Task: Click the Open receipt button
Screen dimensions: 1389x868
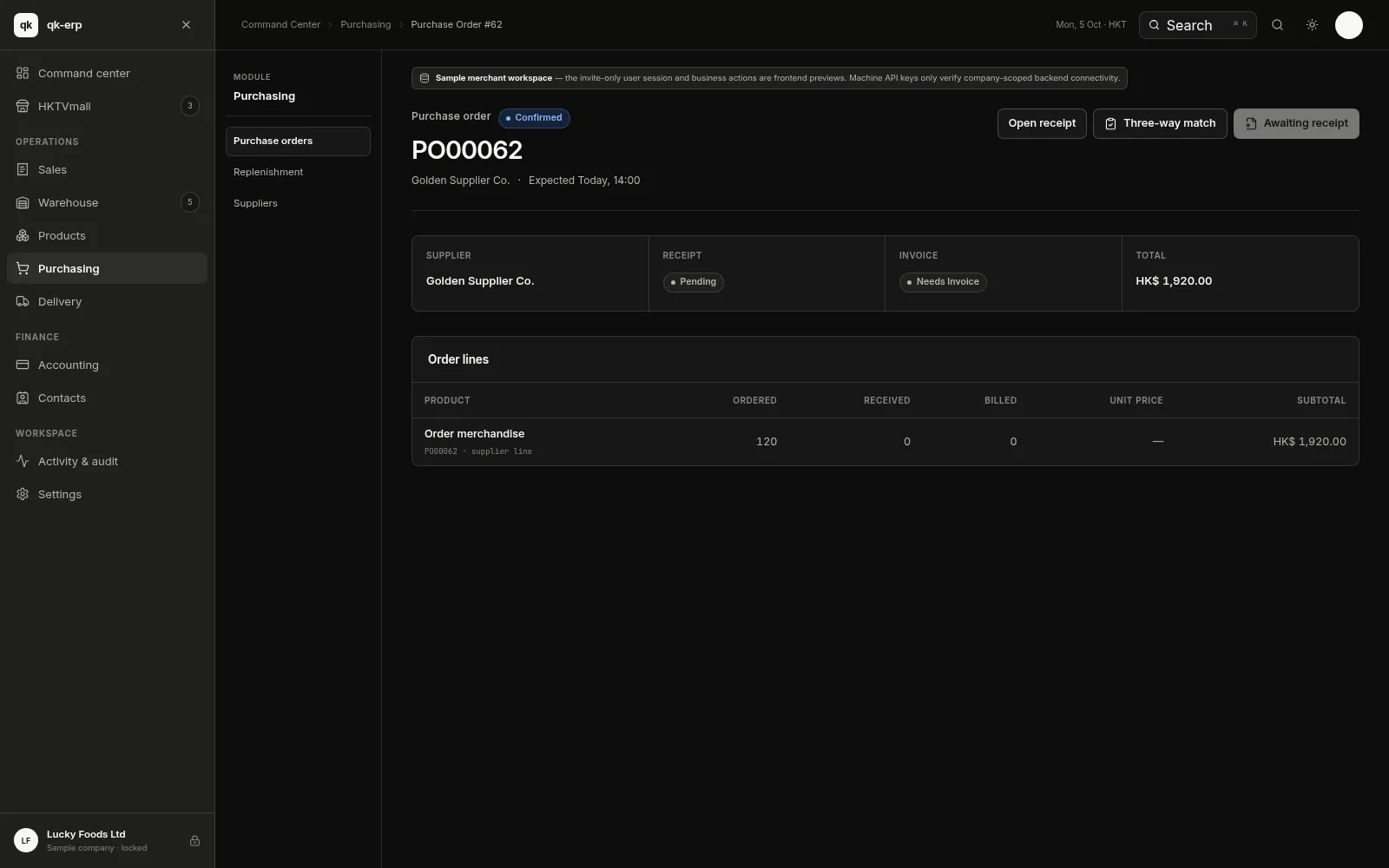Action: pos(1042,123)
